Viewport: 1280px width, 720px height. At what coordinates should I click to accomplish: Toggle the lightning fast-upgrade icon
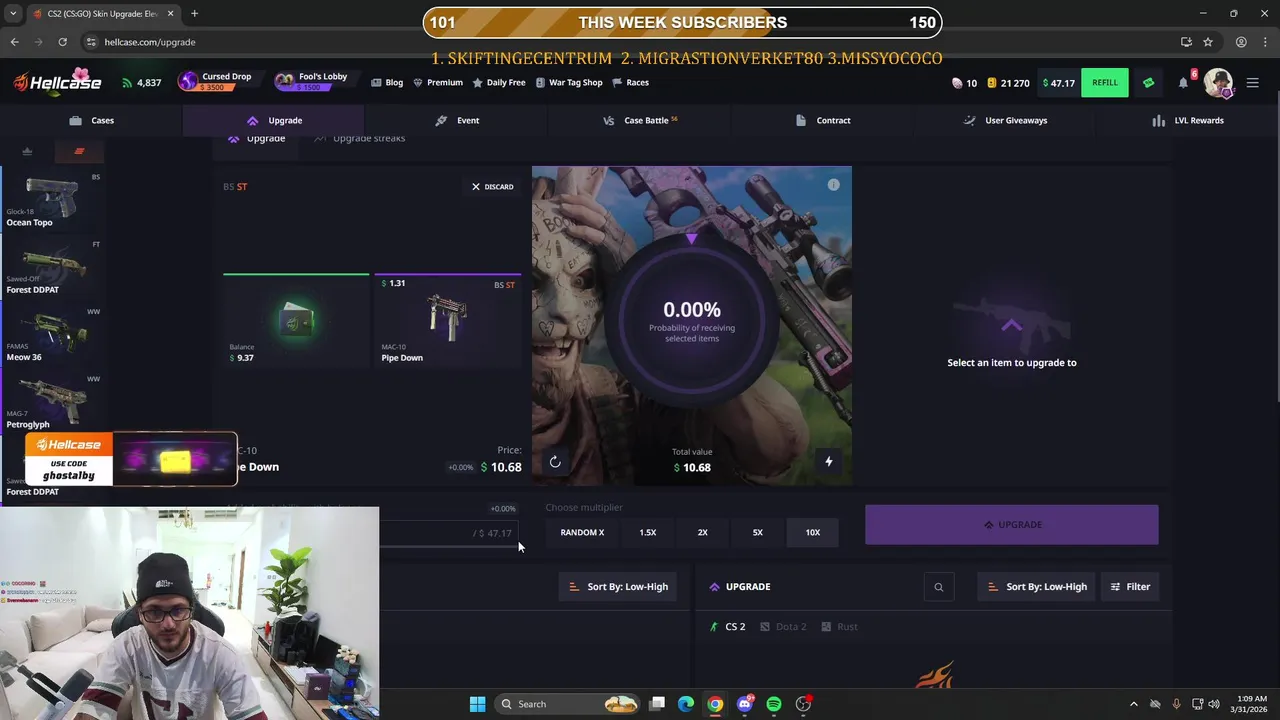point(828,461)
